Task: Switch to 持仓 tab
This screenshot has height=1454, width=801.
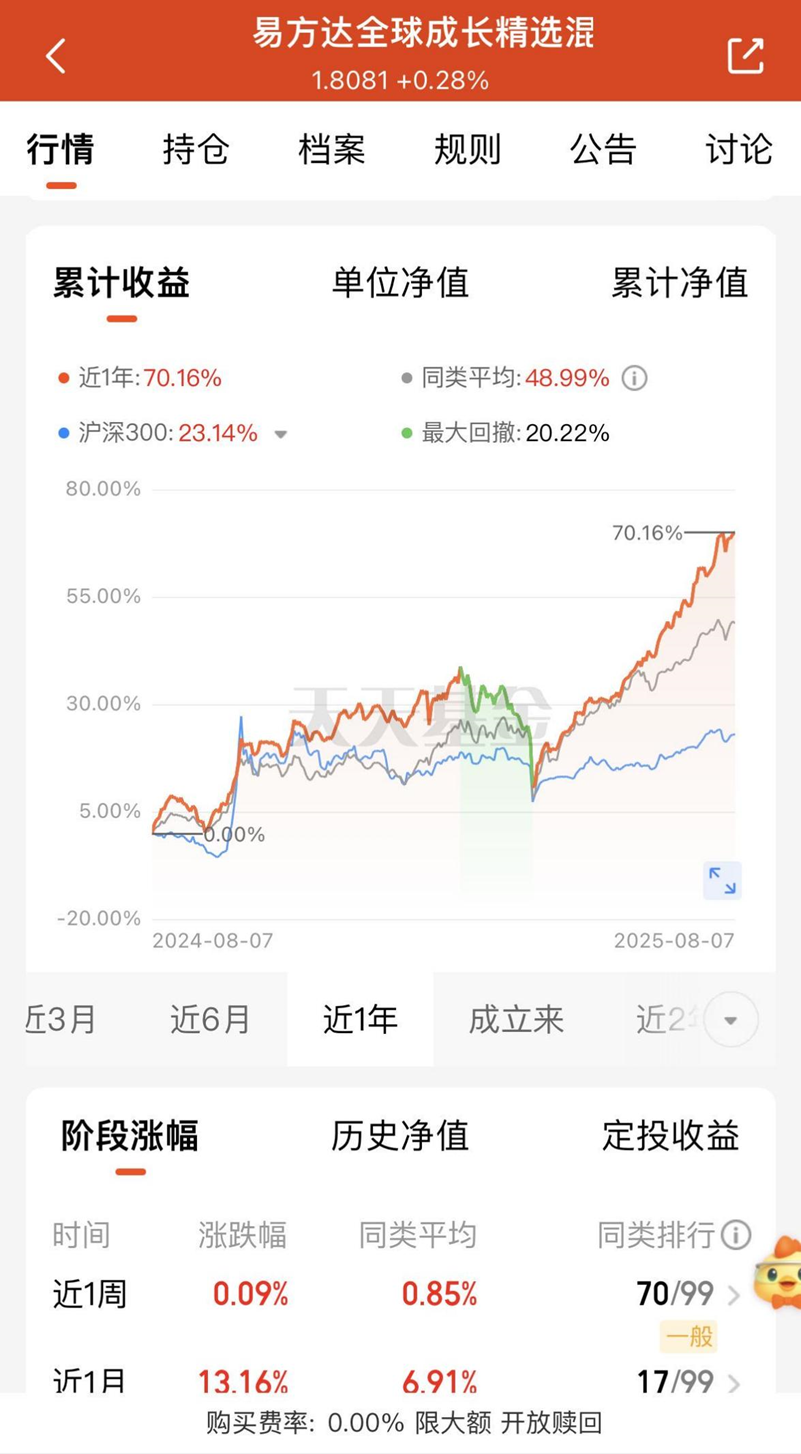Action: pyautogui.click(x=196, y=150)
